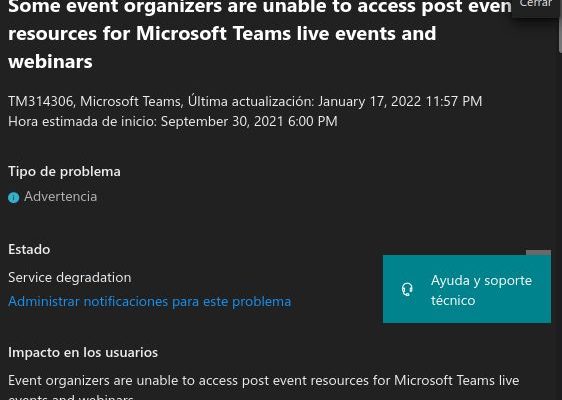This screenshot has height=400, width=562.
Task: Click the blue info icon beside Advertencia
Action: point(14,197)
